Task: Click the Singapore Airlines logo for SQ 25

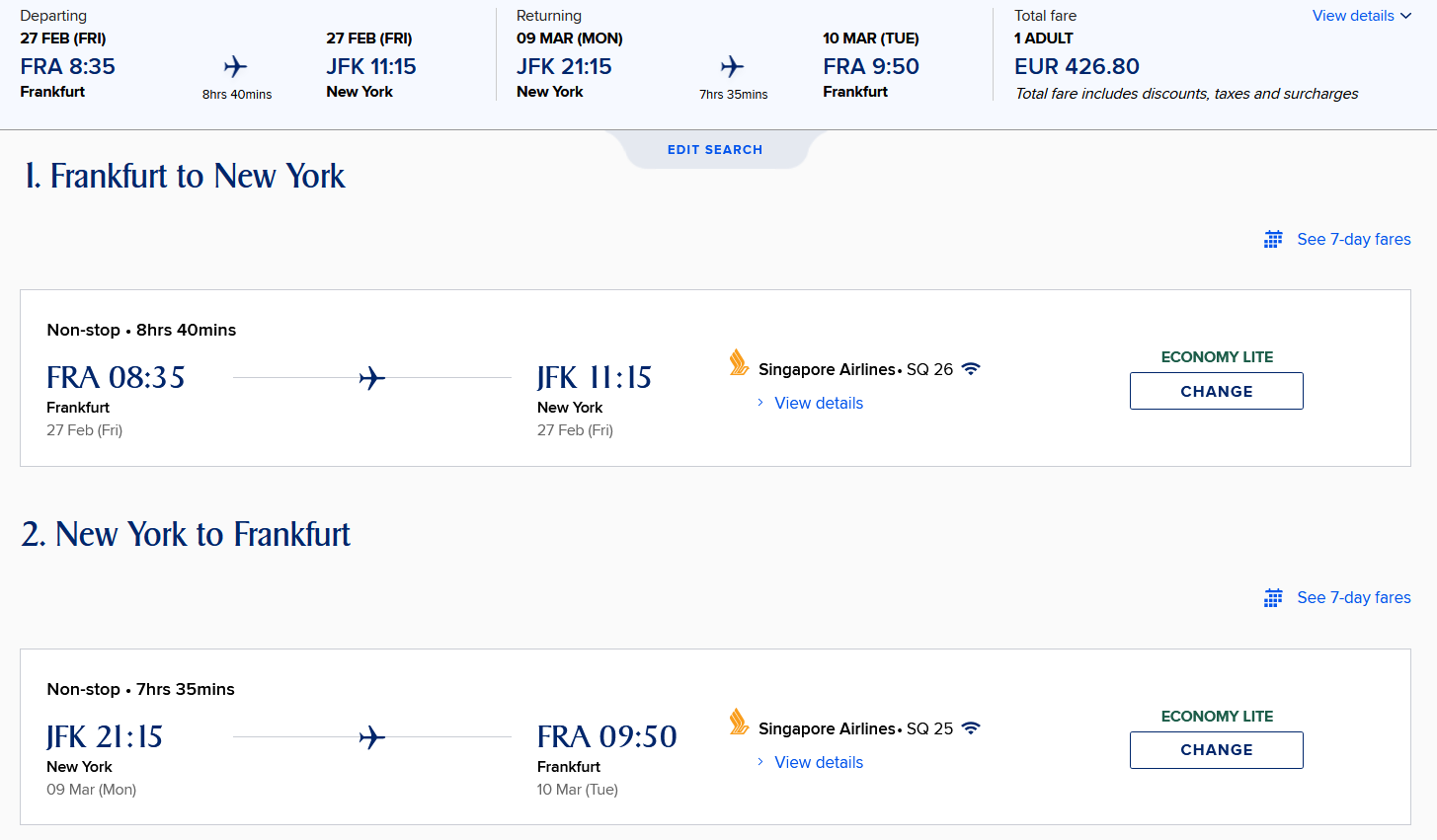Action: (x=739, y=723)
